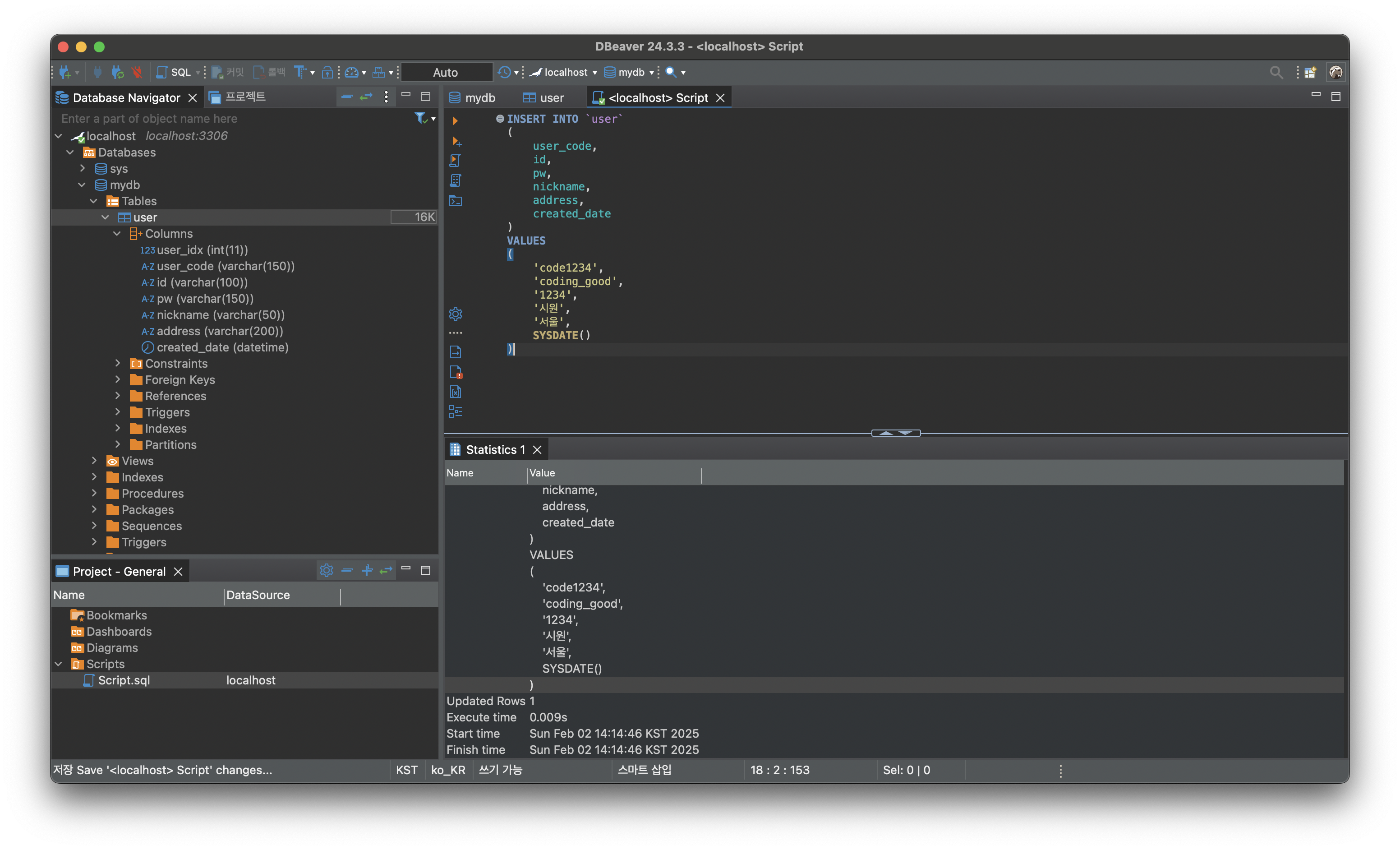Toggle the variables panel [x] icon

[x=456, y=392]
